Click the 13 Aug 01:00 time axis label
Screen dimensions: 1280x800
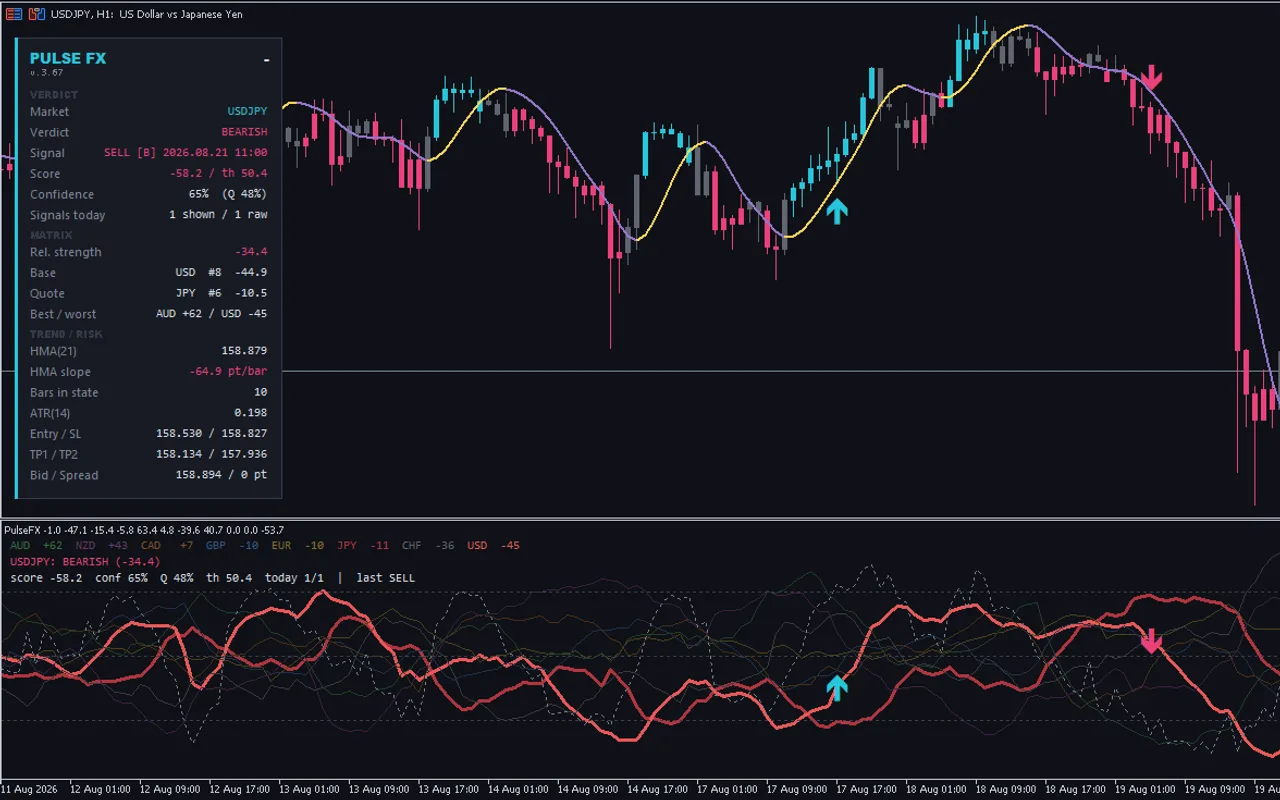[x=308, y=790]
